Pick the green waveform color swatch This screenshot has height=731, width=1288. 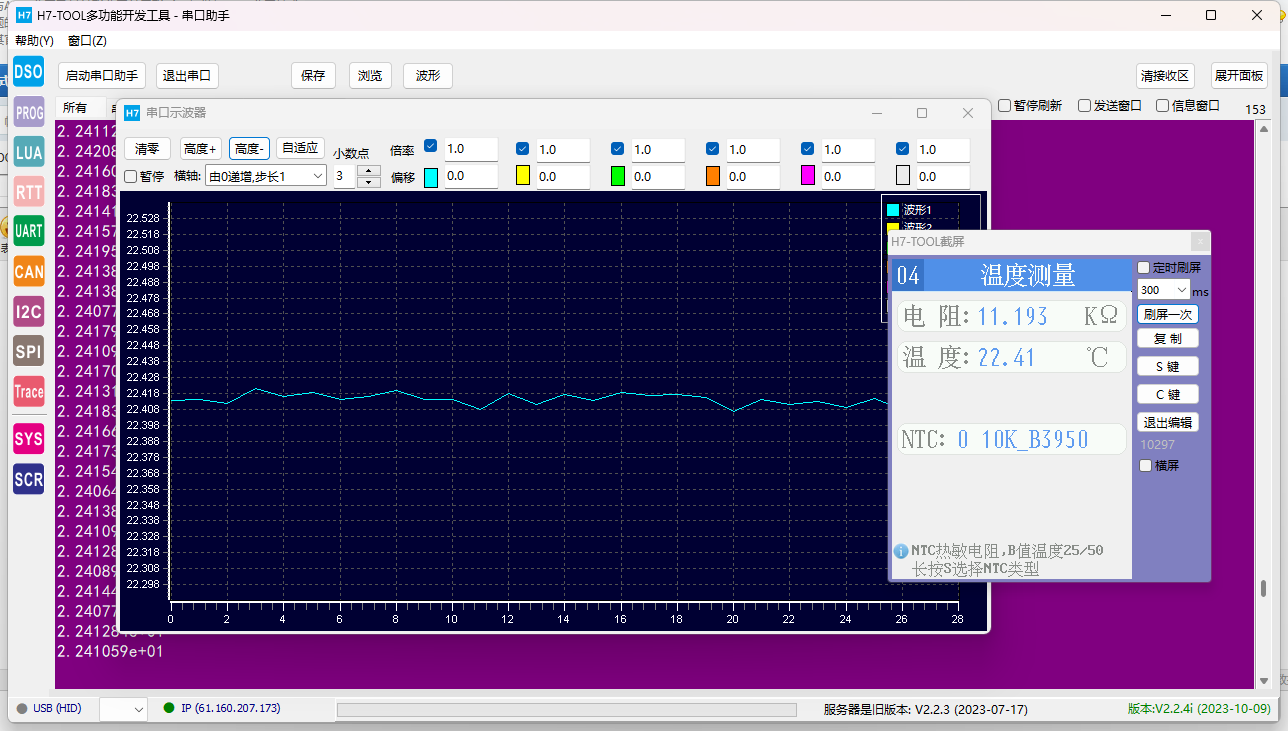(618, 176)
